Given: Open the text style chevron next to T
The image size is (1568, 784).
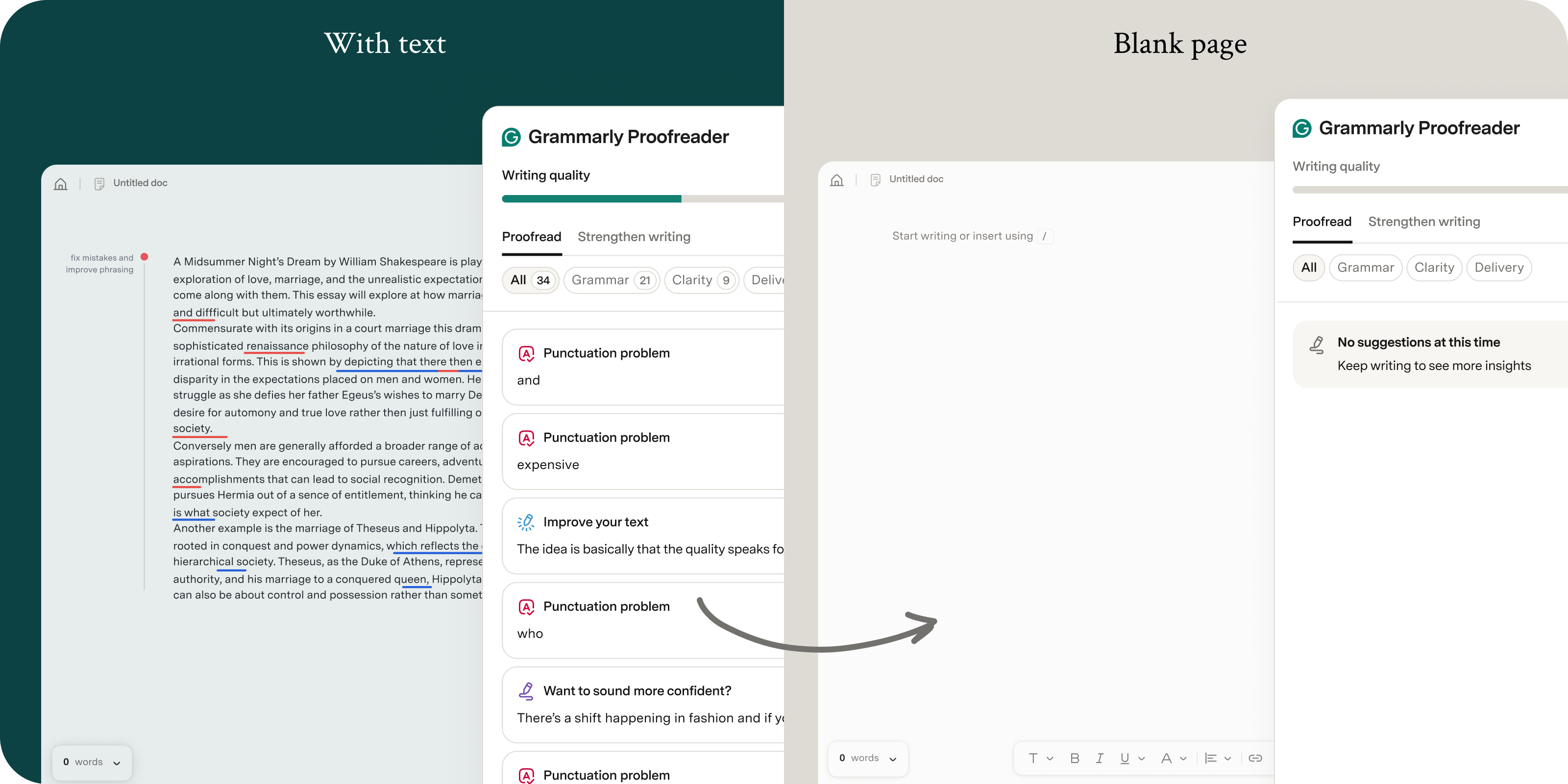Looking at the screenshot, I should pos(1050,759).
